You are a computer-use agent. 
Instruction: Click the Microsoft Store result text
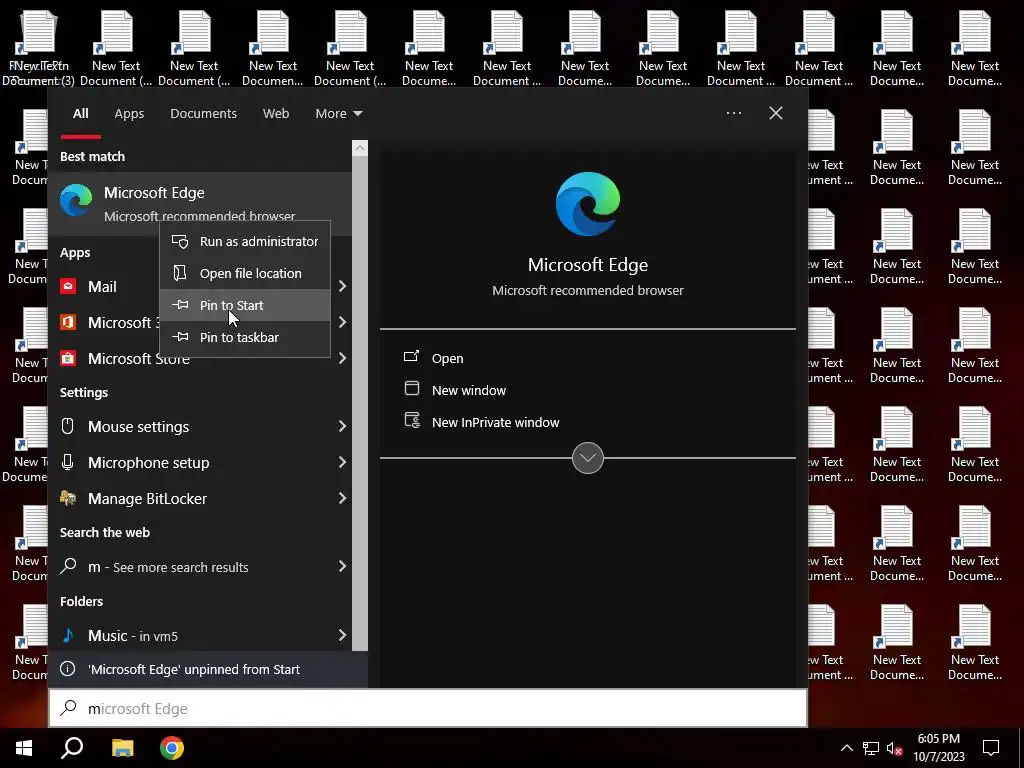tap(138, 359)
